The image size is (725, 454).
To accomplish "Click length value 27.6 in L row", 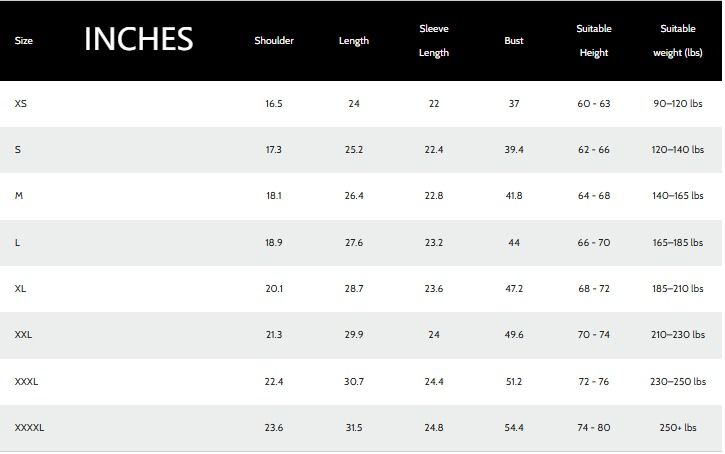I will 354,243.
